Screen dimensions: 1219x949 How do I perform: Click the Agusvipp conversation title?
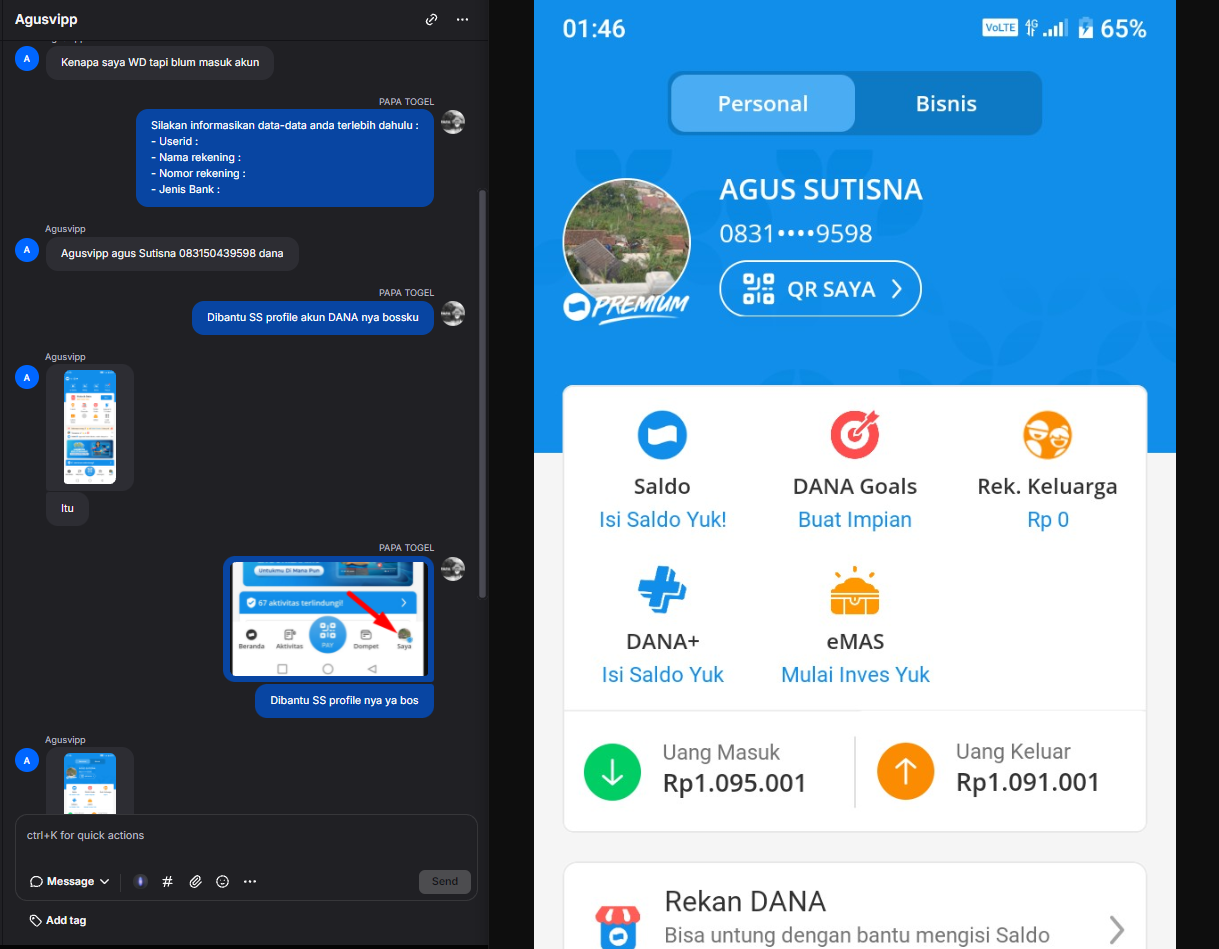click(x=46, y=19)
